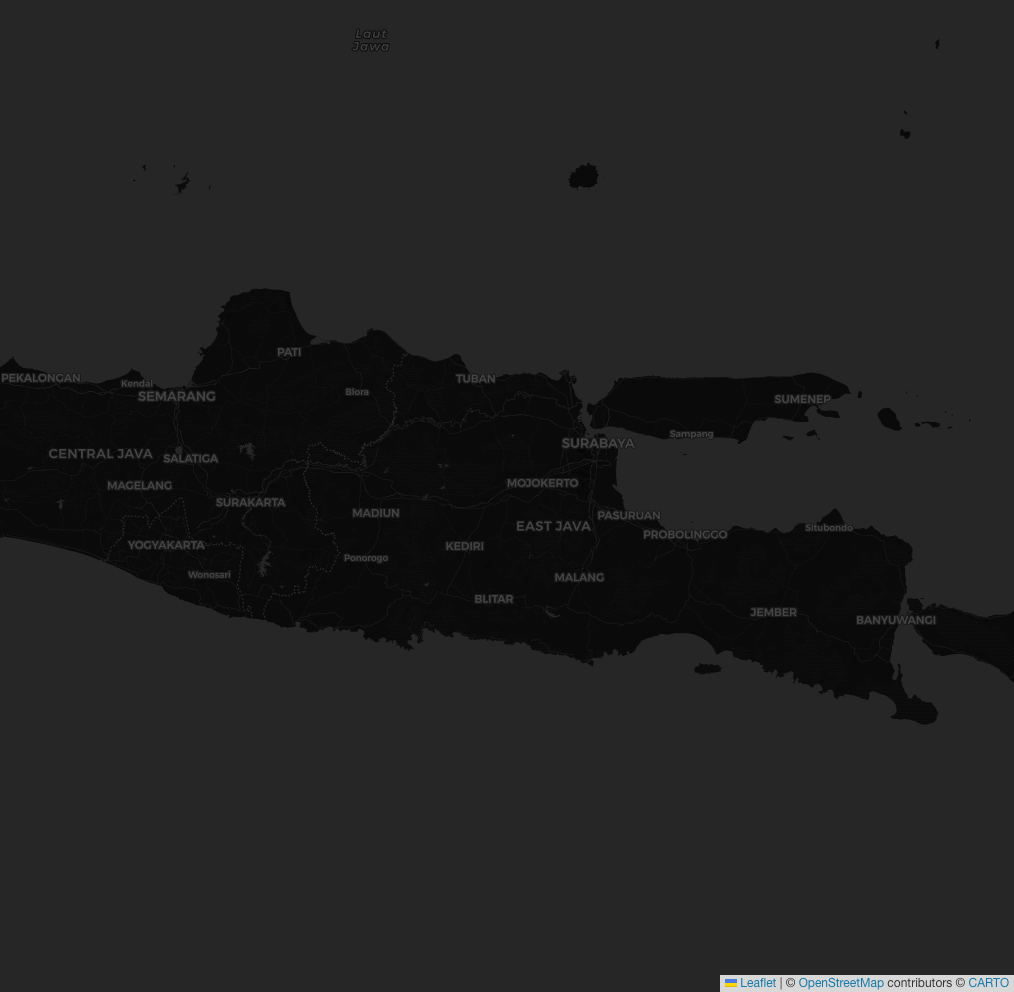The height and width of the screenshot is (992, 1014).
Task: Click the East Java province label
Action: [553, 526]
